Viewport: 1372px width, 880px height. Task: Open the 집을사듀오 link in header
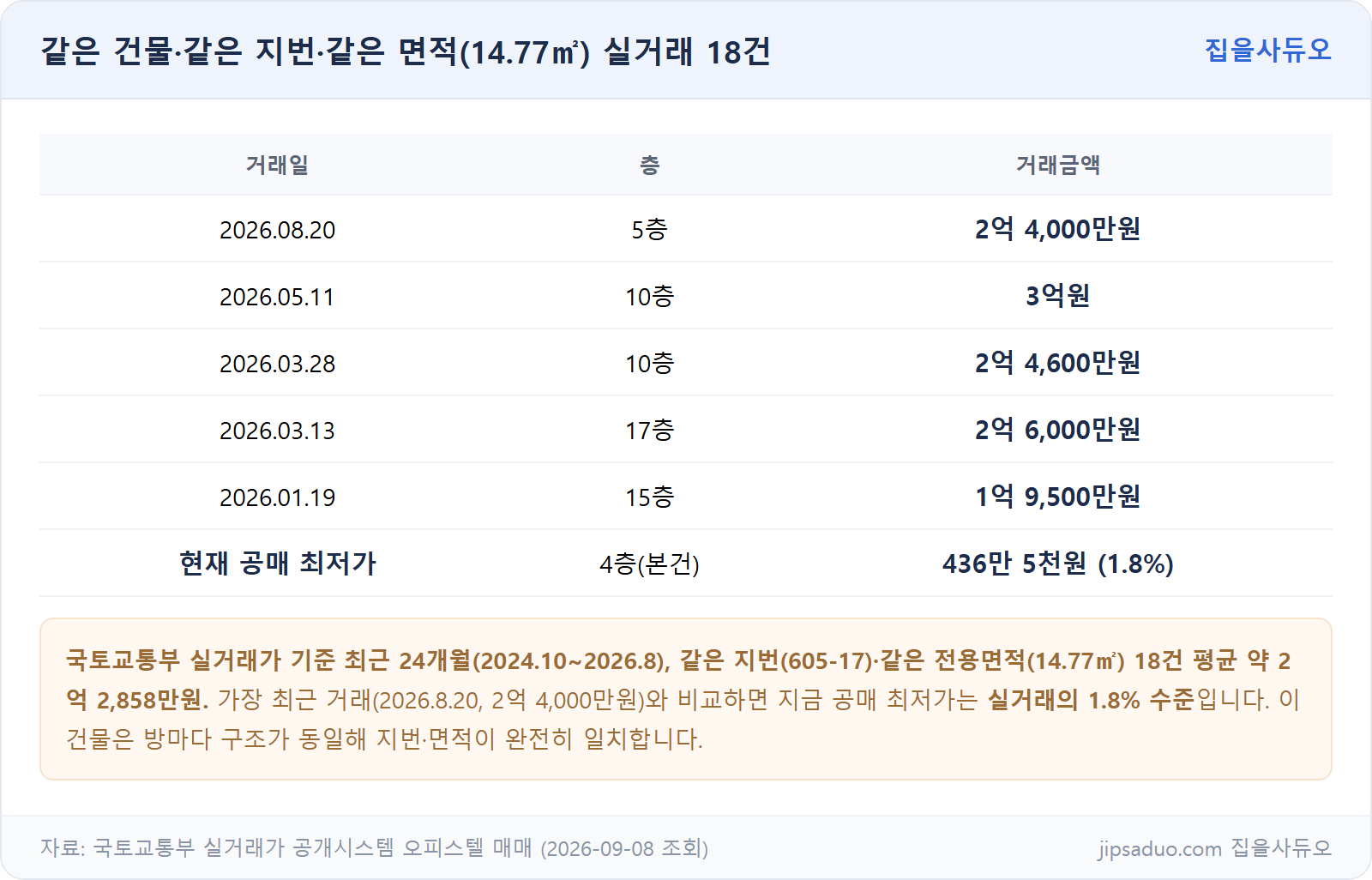[x=1267, y=50]
